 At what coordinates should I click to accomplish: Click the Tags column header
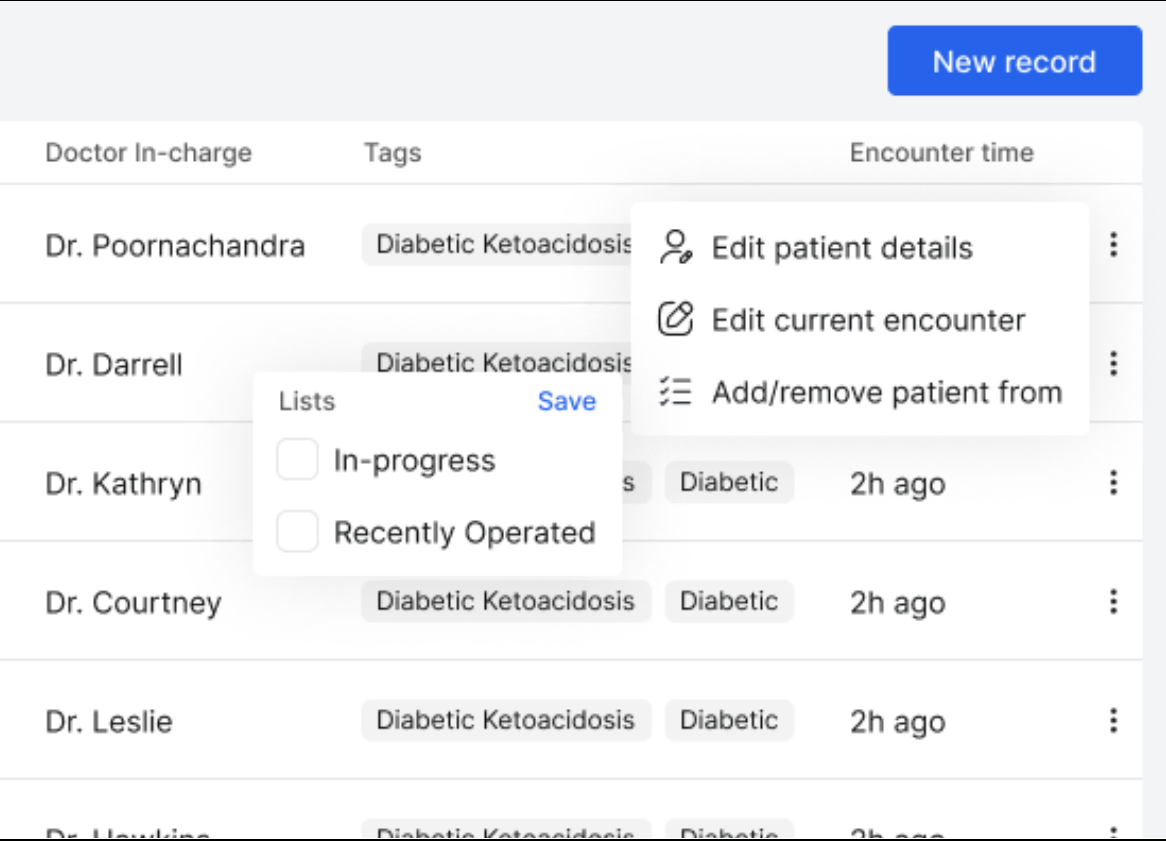click(392, 153)
